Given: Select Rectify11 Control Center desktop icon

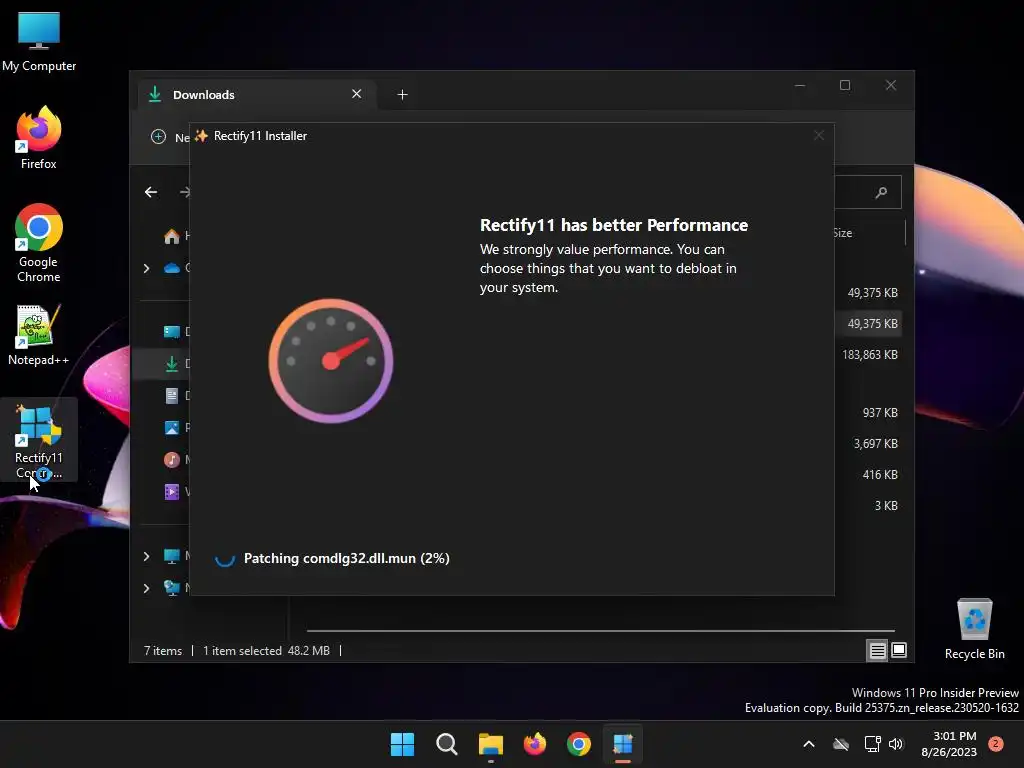Looking at the screenshot, I should [39, 440].
